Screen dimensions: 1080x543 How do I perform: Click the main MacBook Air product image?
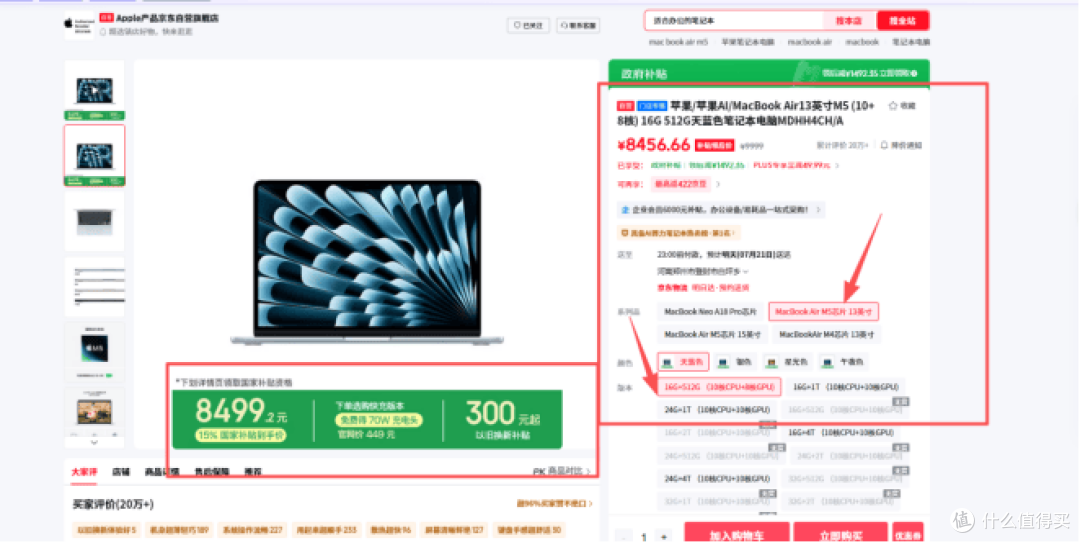tap(367, 263)
